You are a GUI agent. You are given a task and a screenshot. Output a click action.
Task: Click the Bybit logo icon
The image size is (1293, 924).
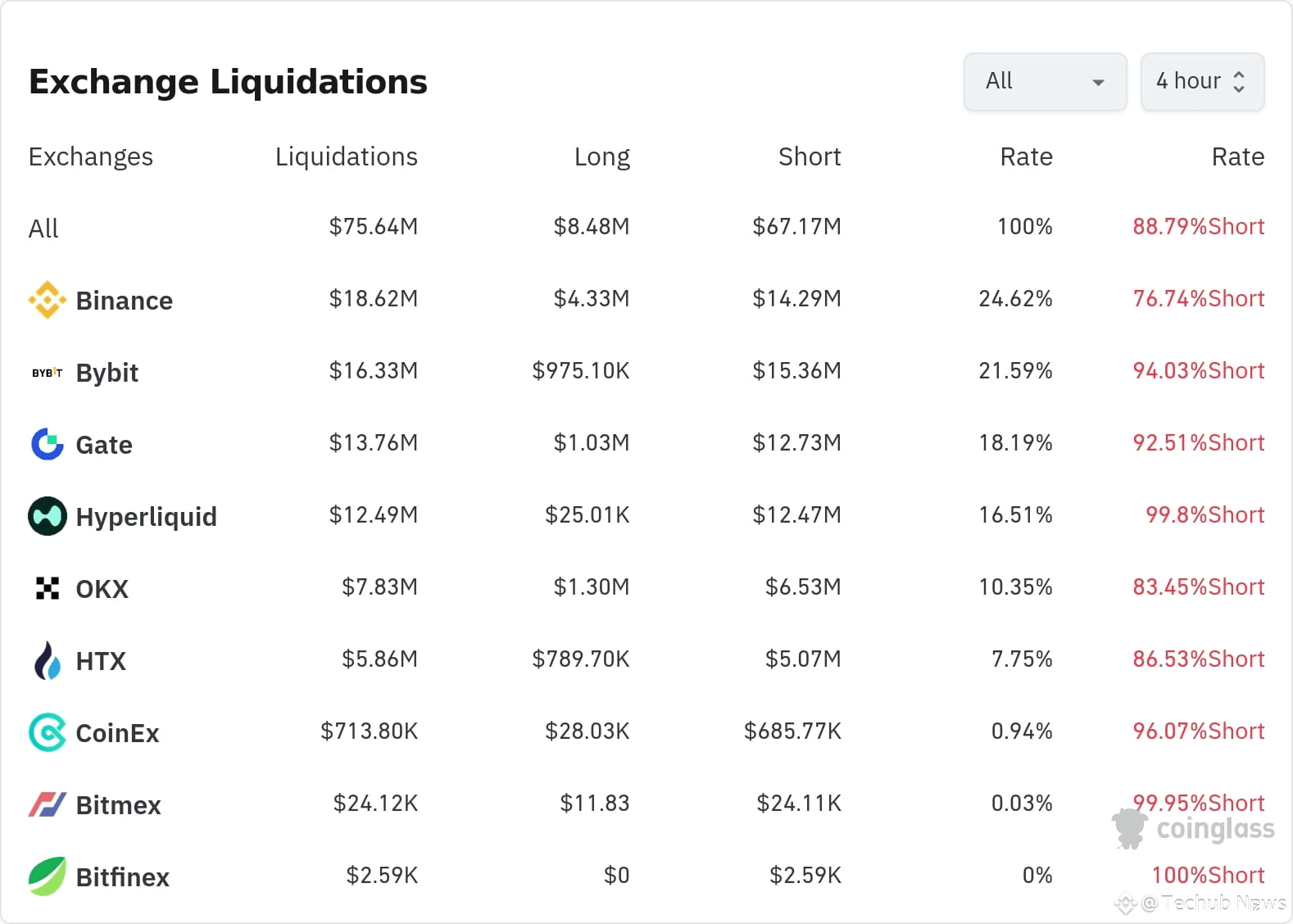tap(47, 373)
